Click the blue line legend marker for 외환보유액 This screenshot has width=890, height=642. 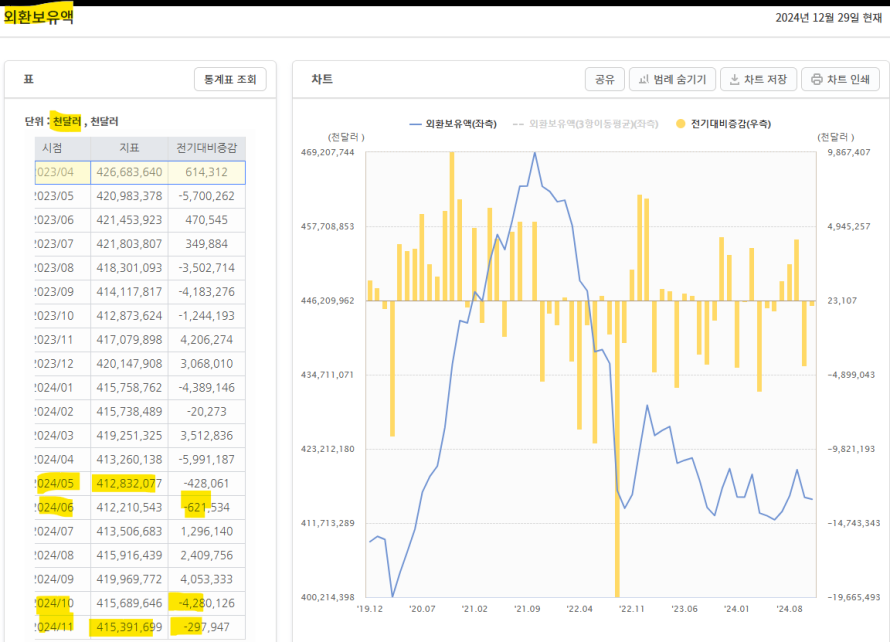pos(416,124)
